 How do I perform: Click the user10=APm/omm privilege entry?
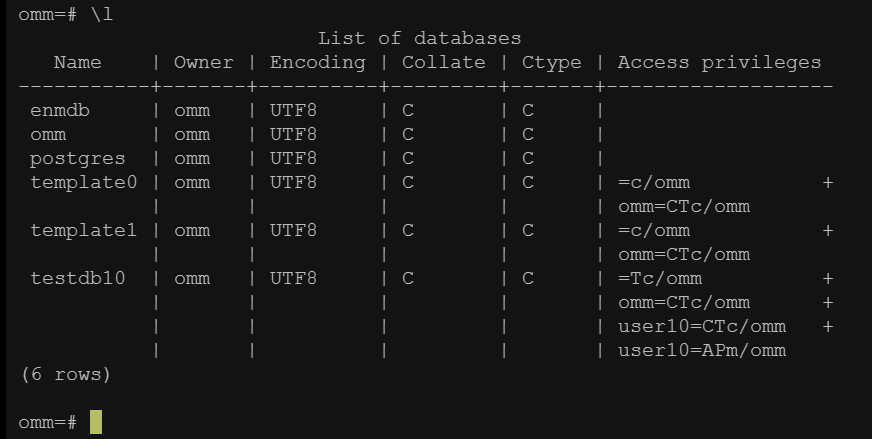[701, 350]
